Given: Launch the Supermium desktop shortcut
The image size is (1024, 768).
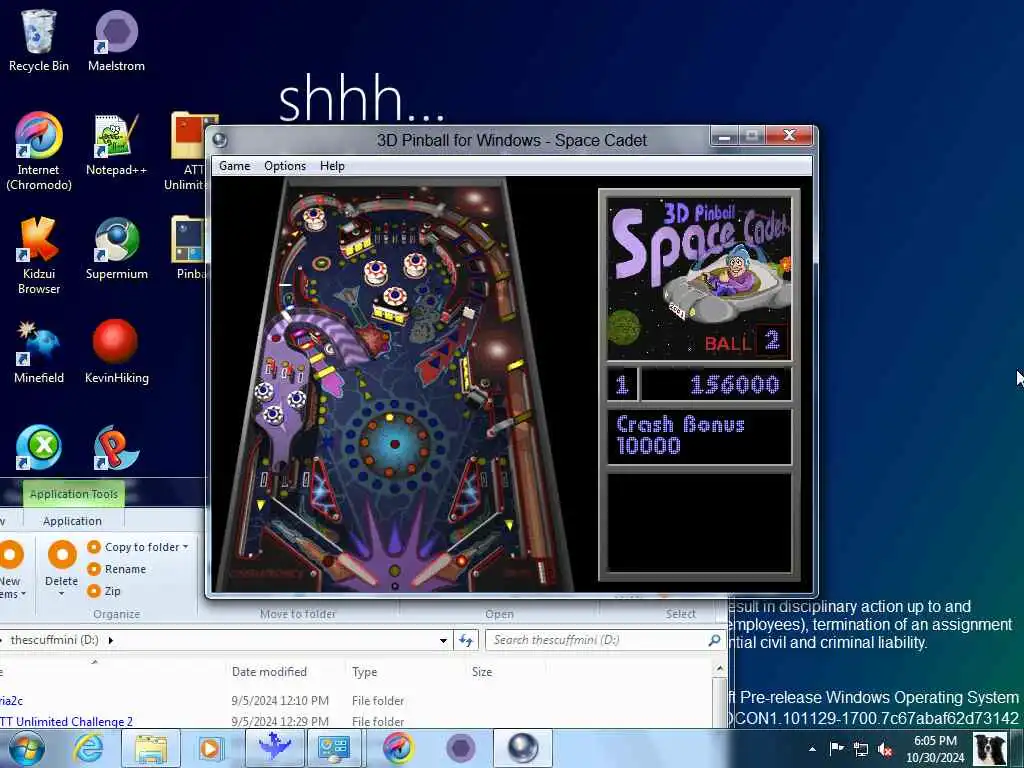Looking at the screenshot, I should coord(116,249).
